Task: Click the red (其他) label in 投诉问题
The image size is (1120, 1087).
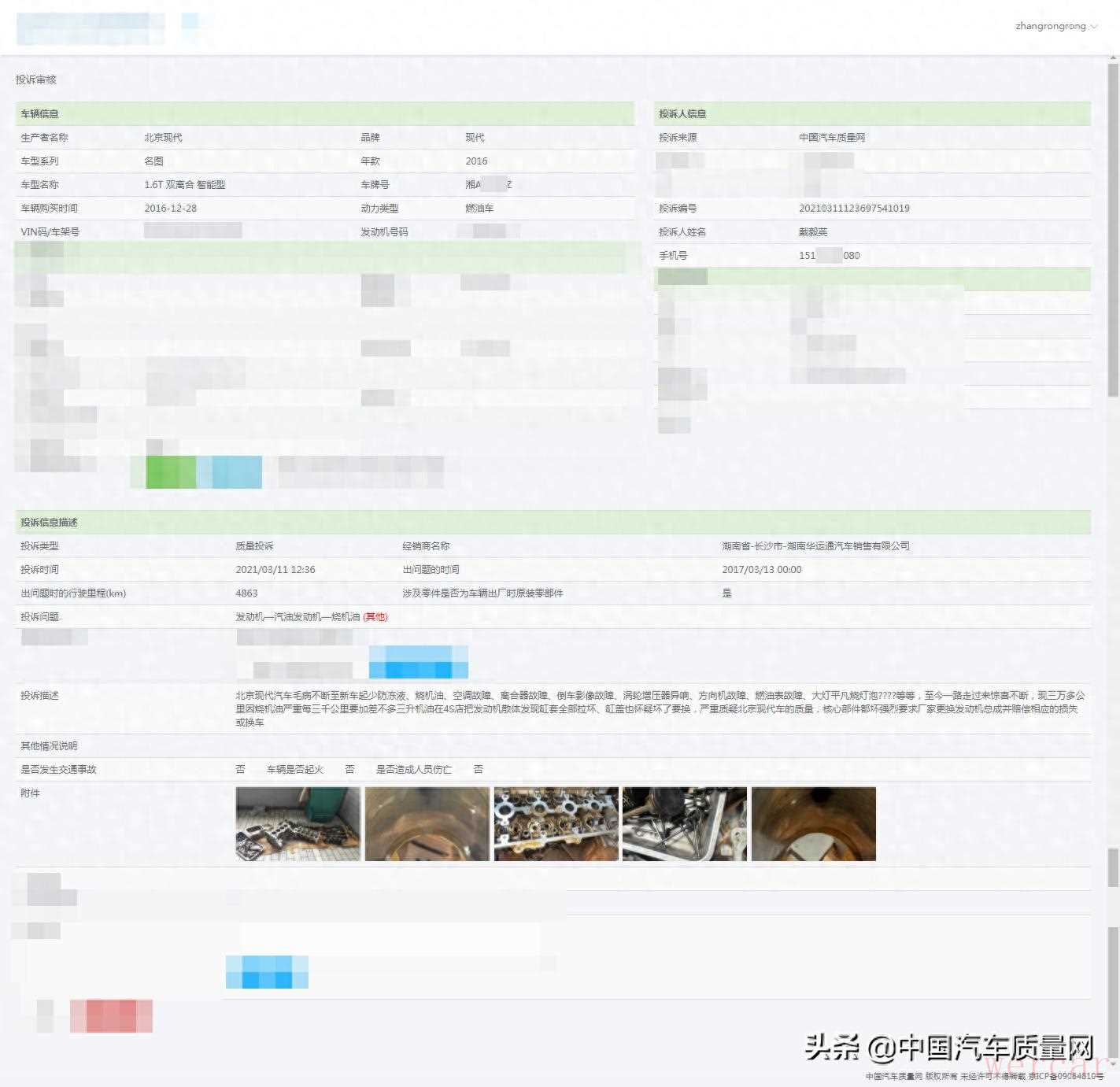Action: [x=375, y=617]
